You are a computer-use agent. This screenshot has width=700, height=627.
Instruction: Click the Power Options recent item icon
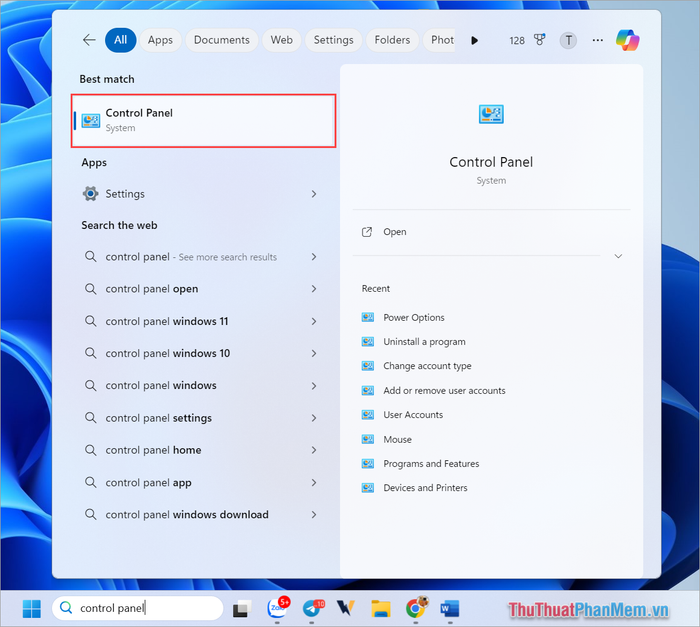tap(367, 318)
